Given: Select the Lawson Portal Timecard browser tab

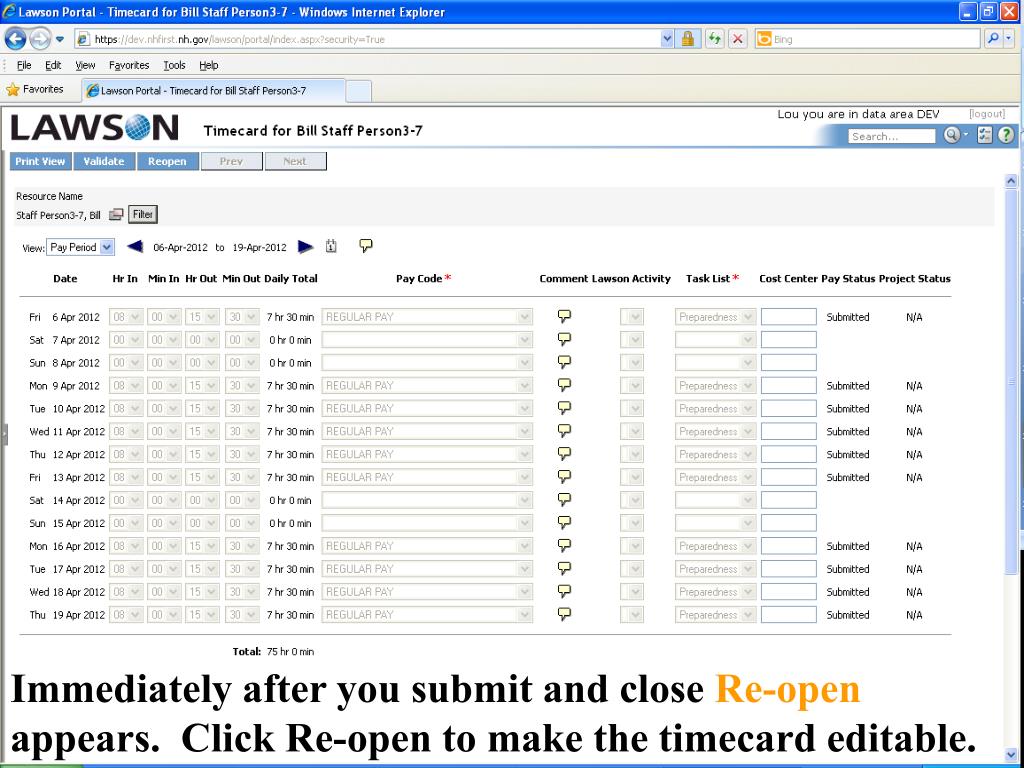Looking at the screenshot, I should coord(214,91).
